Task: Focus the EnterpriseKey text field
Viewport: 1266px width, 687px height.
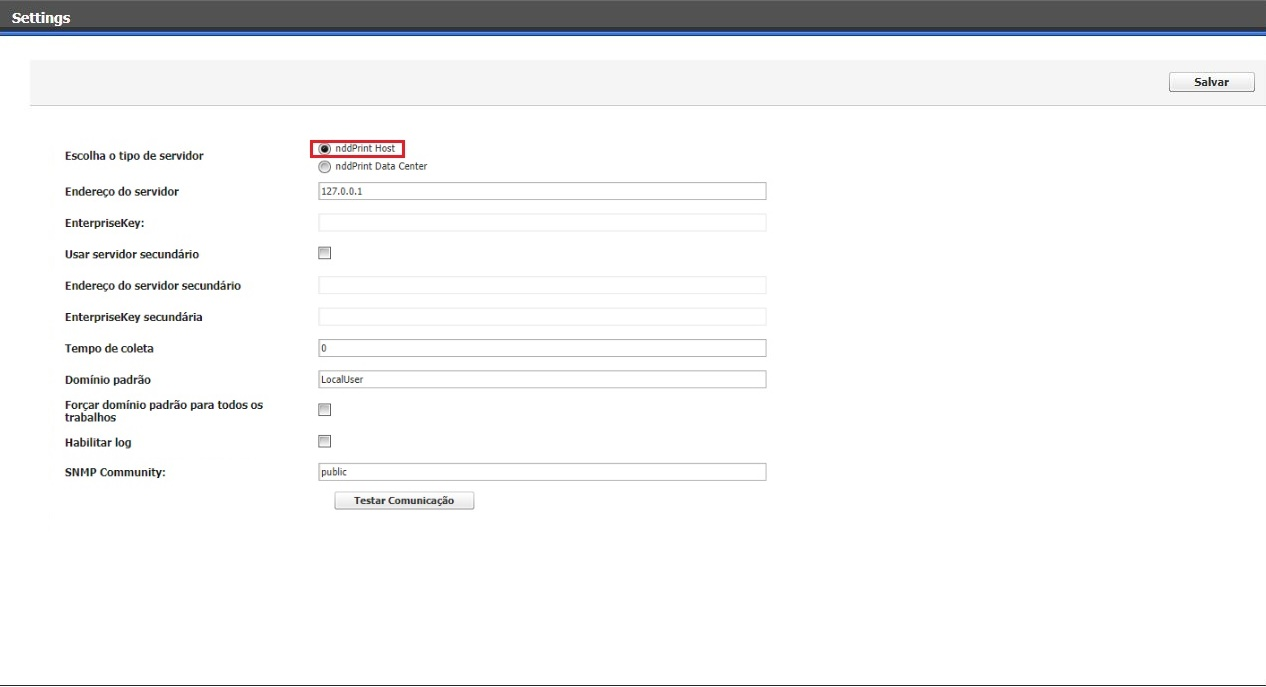Action: pos(542,223)
